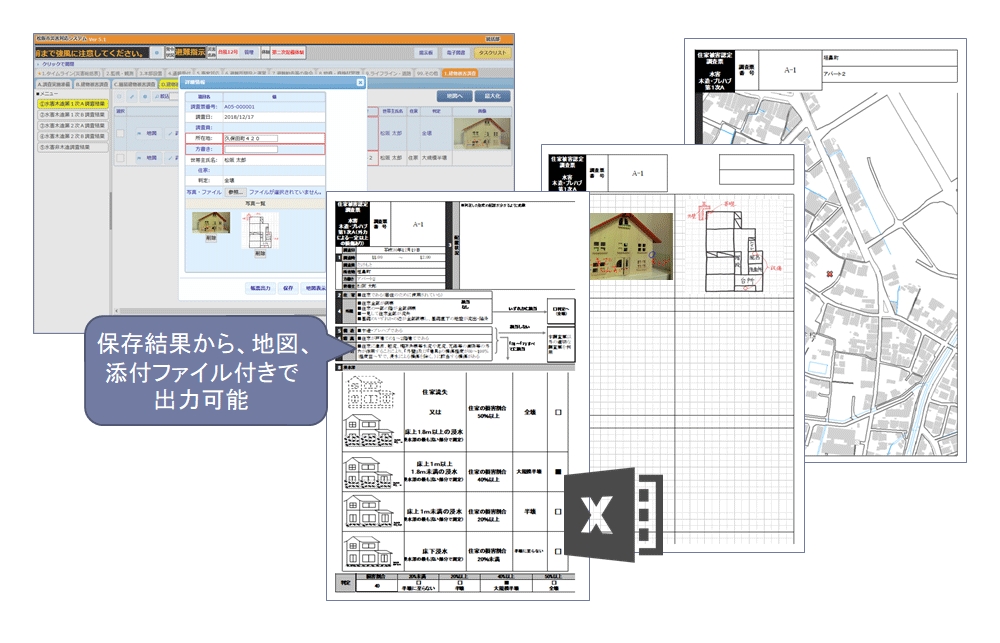The image size is (1000, 643).
Task: Select ③水害木造第2次A調査結果 menu item
Action: point(72,126)
